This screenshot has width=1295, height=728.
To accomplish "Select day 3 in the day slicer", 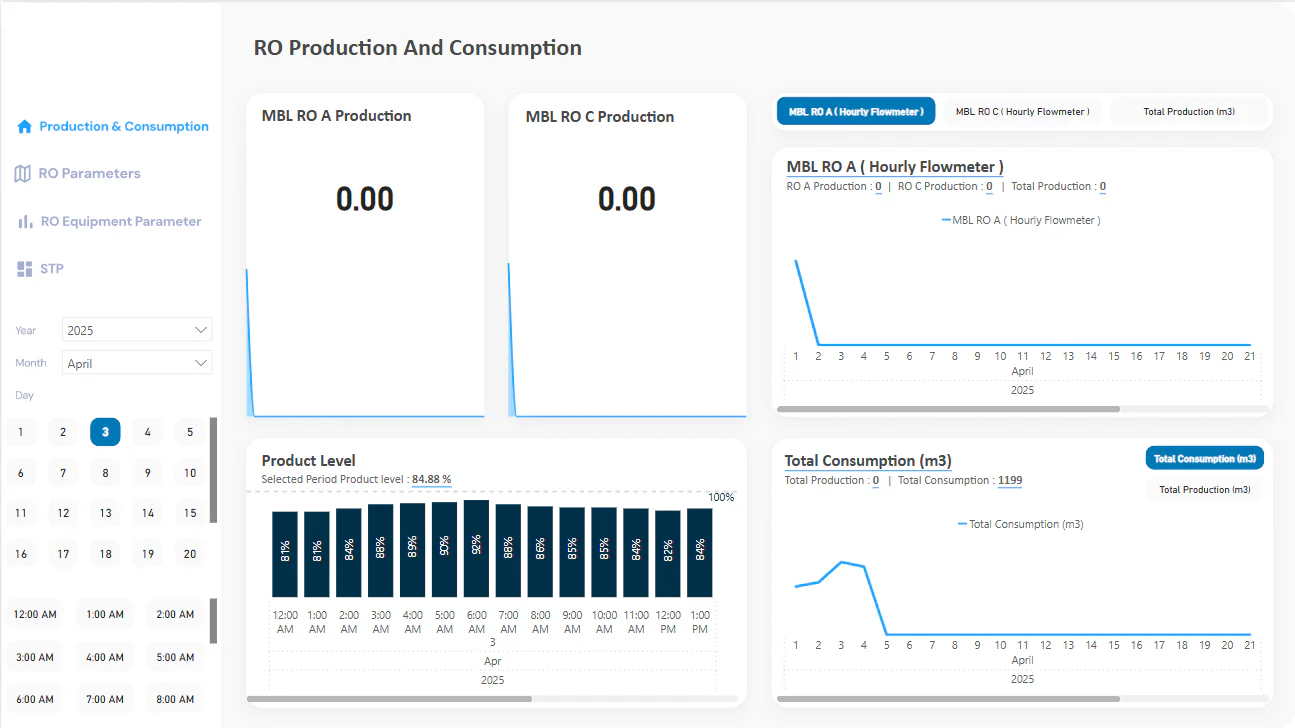I will click(105, 432).
